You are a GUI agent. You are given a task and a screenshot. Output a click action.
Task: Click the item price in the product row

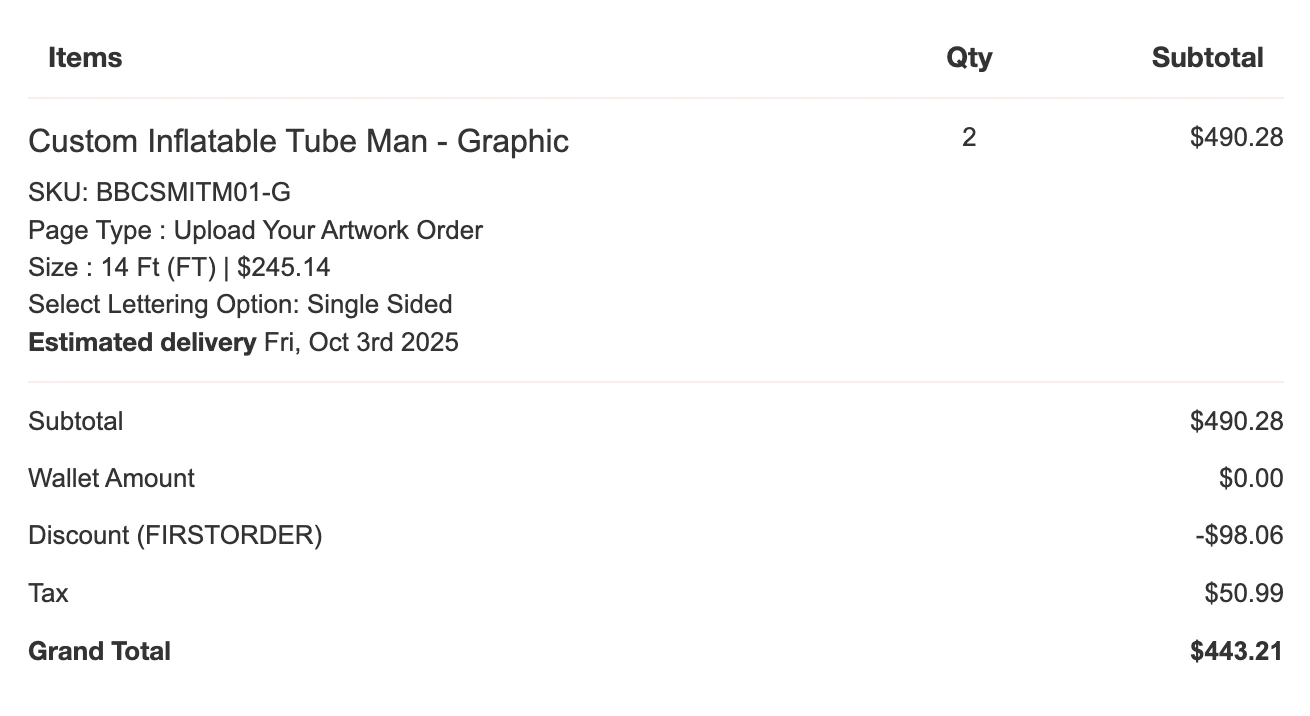coord(1236,138)
